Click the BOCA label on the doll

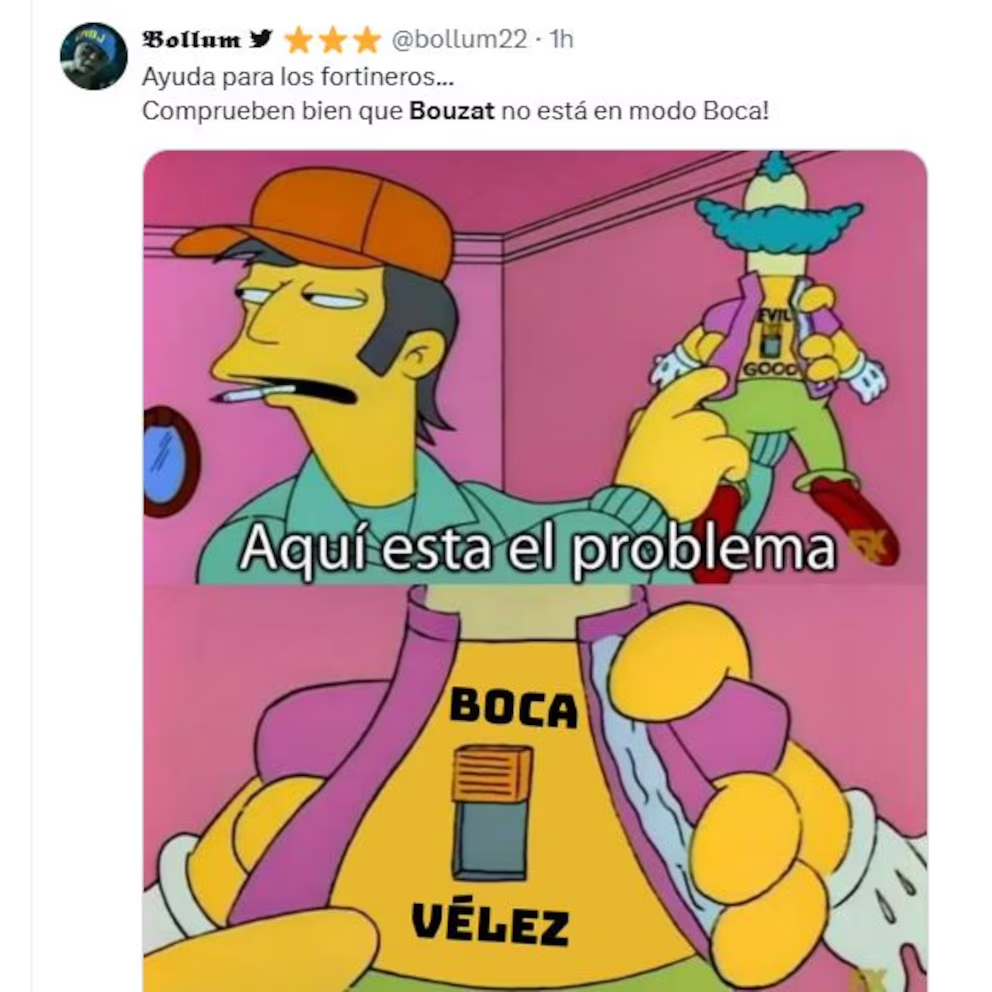coord(514,707)
